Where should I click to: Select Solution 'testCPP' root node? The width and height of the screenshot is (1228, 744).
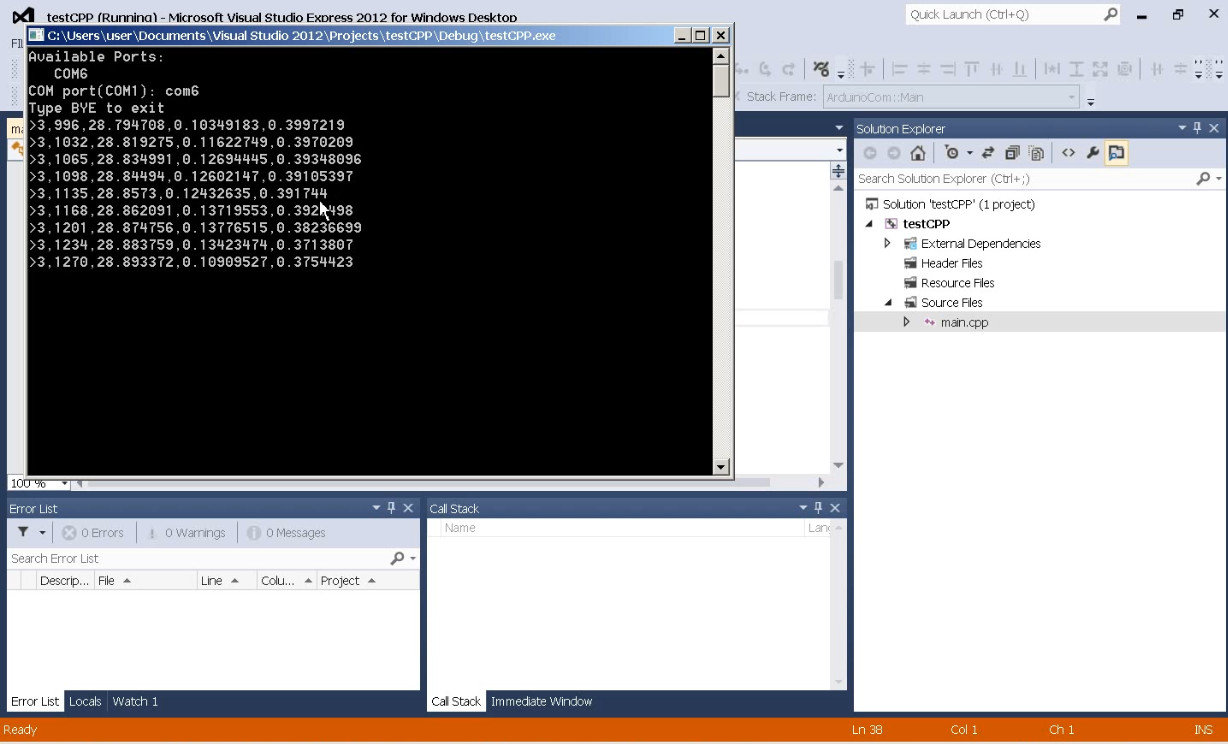[x=950, y=204]
